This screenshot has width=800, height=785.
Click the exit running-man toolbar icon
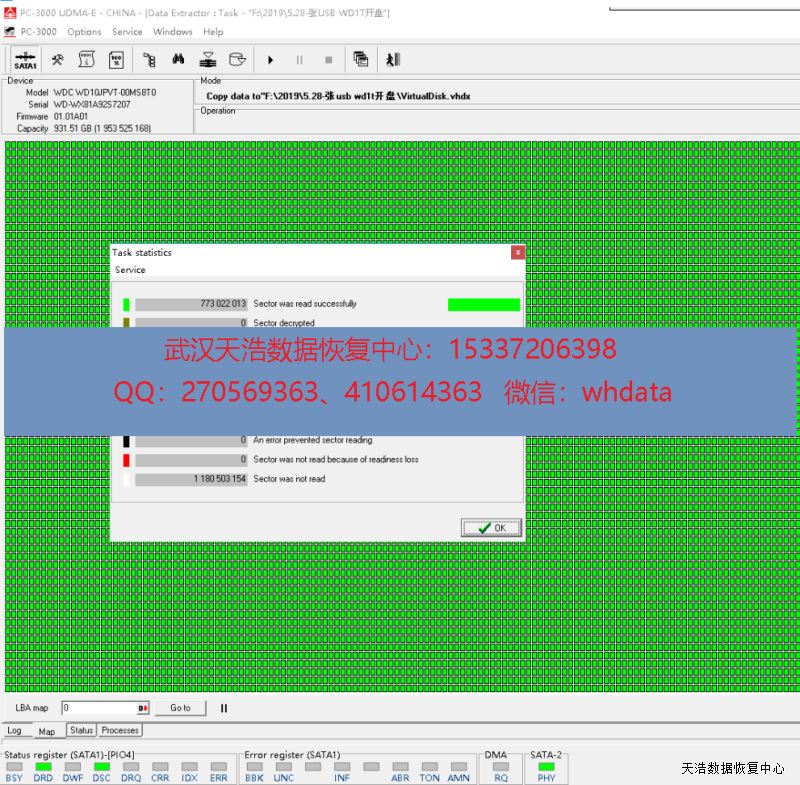pos(393,60)
